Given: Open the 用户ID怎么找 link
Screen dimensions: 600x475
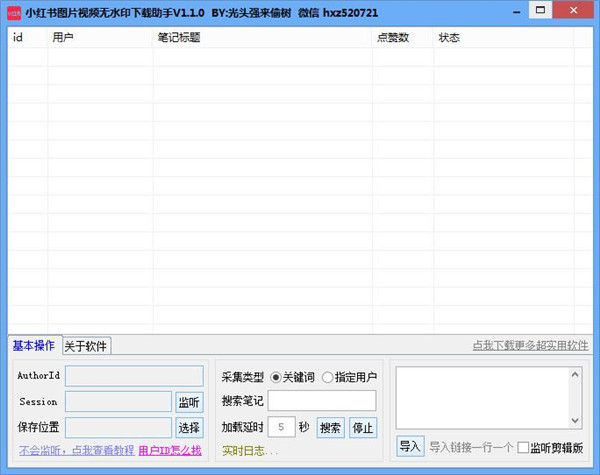Looking at the screenshot, I should (170, 451).
